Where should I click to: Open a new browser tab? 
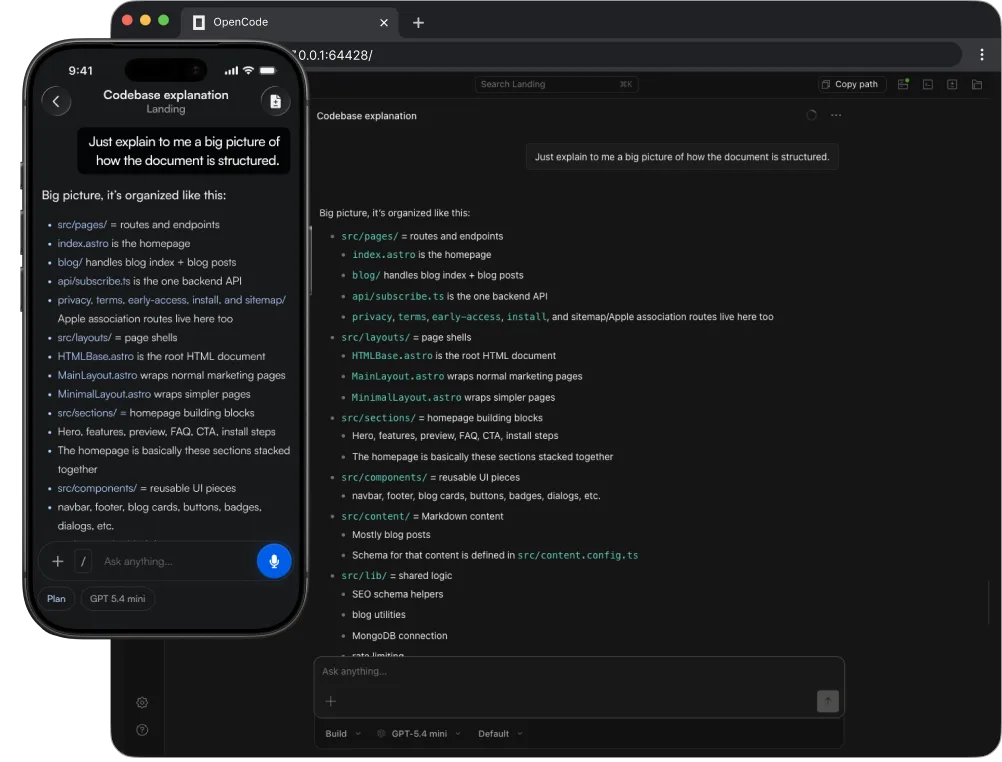tap(419, 23)
